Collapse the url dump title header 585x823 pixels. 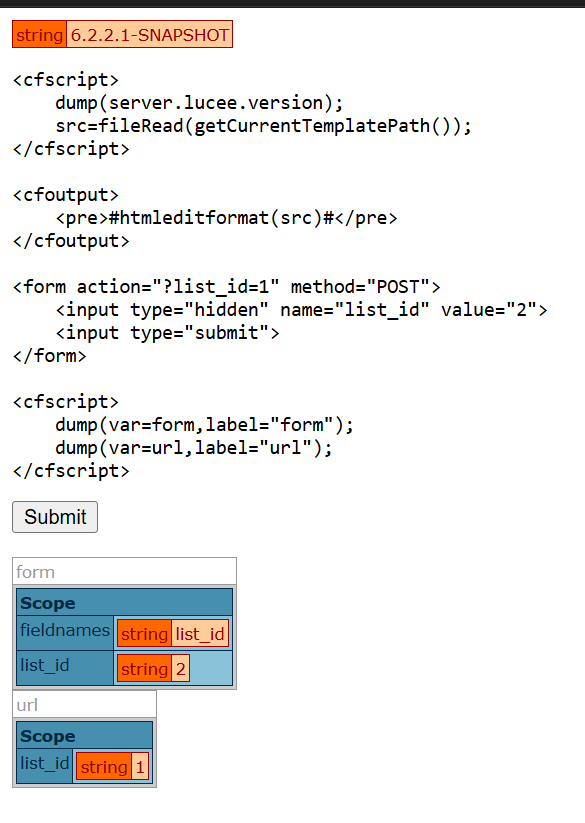[84, 704]
